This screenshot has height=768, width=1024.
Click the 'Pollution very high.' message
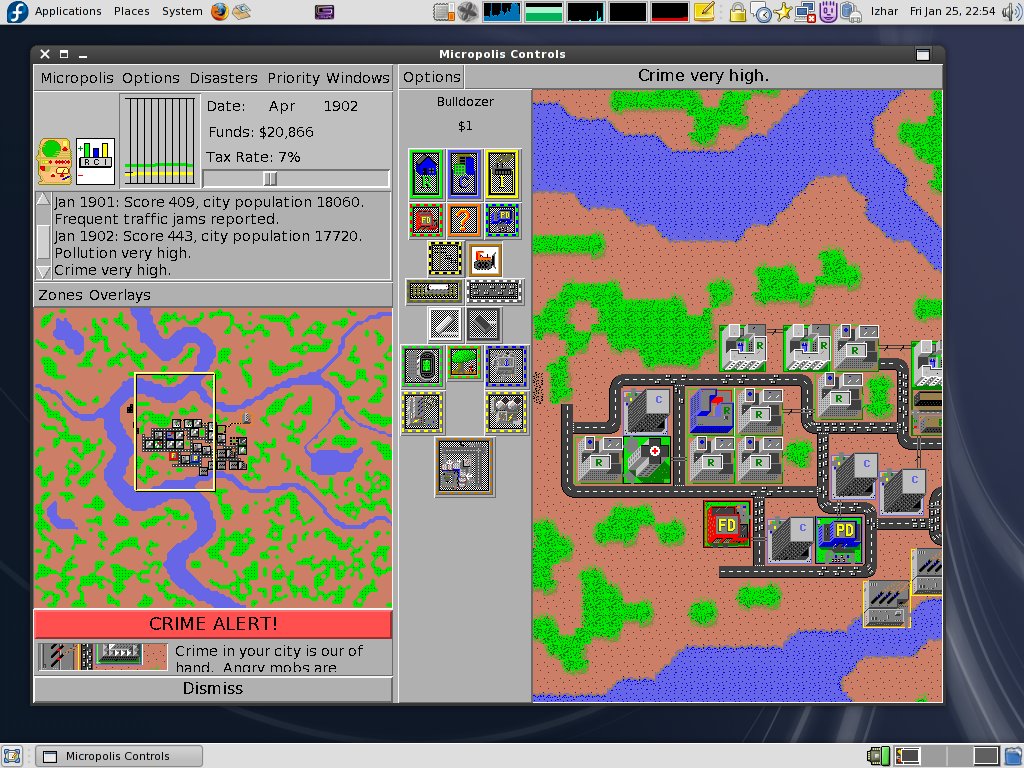tap(122, 253)
